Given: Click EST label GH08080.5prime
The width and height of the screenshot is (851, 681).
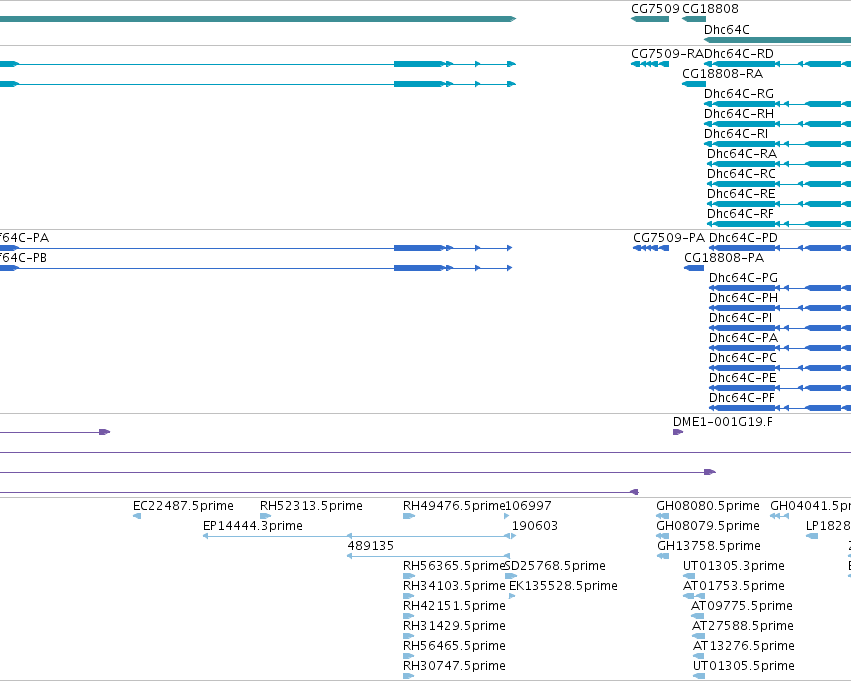Looking at the screenshot, I should (x=708, y=506).
